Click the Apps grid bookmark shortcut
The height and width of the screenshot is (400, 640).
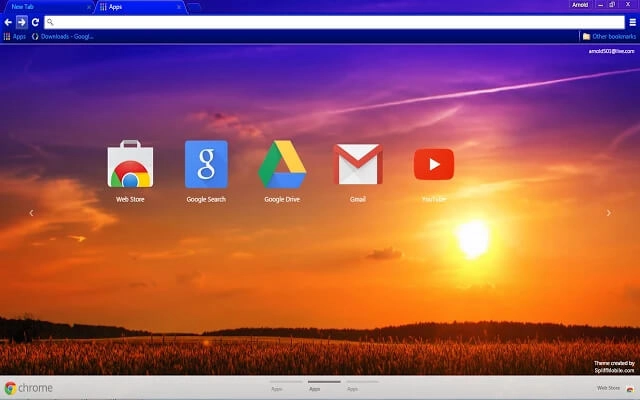15,36
